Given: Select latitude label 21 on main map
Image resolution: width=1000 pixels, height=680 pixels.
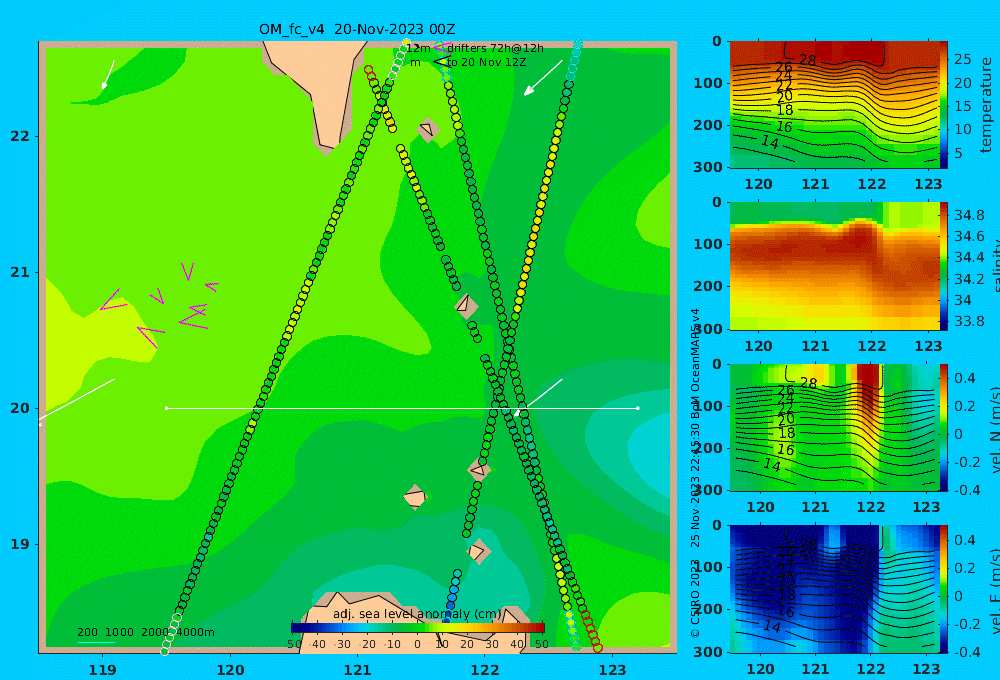Looking at the screenshot, I should 20,272.
